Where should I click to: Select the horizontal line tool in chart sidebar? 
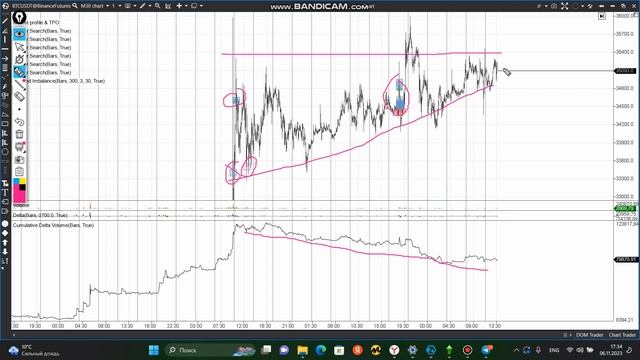pos(5,49)
